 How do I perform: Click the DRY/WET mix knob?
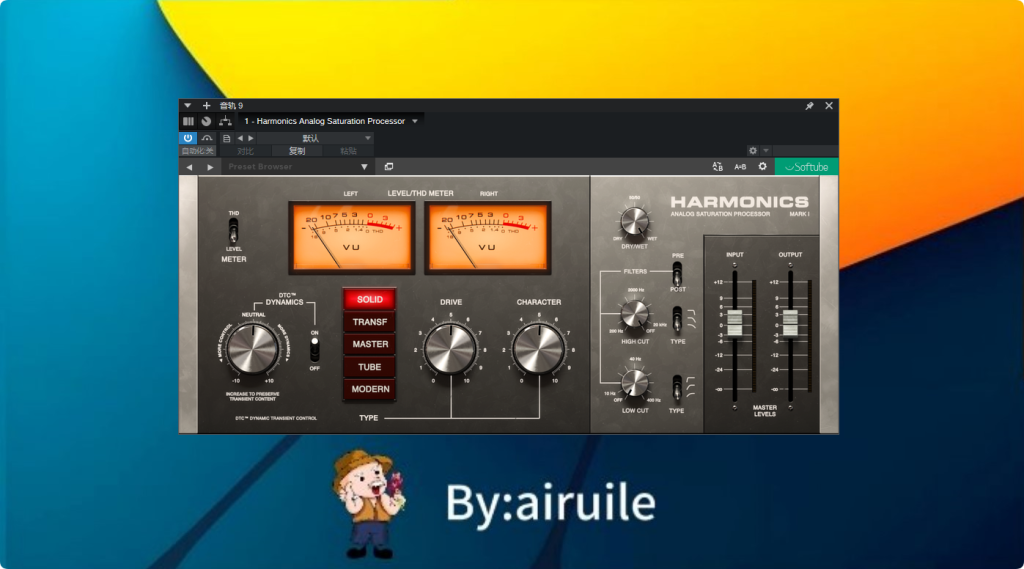634,221
